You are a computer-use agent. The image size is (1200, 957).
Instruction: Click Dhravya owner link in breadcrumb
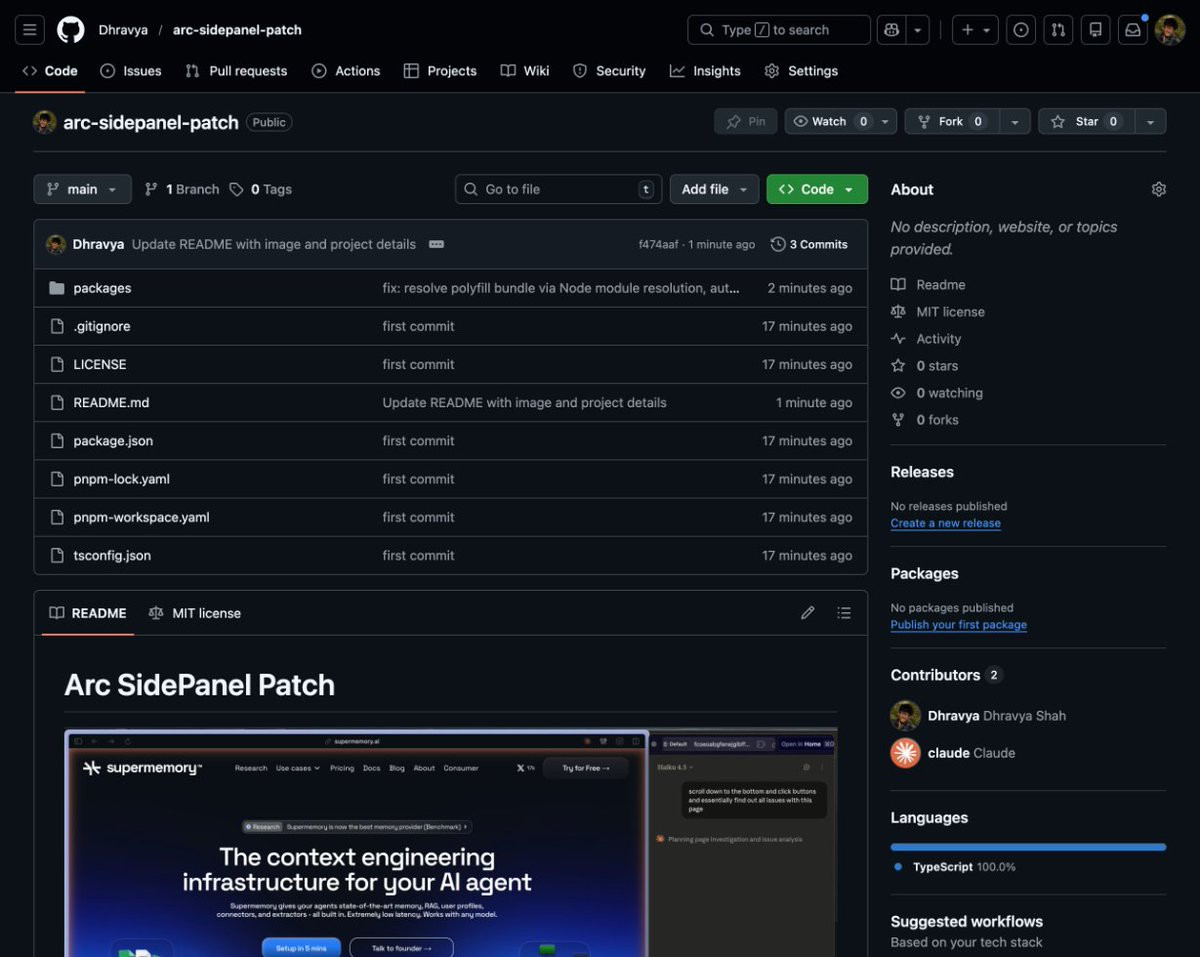123,30
